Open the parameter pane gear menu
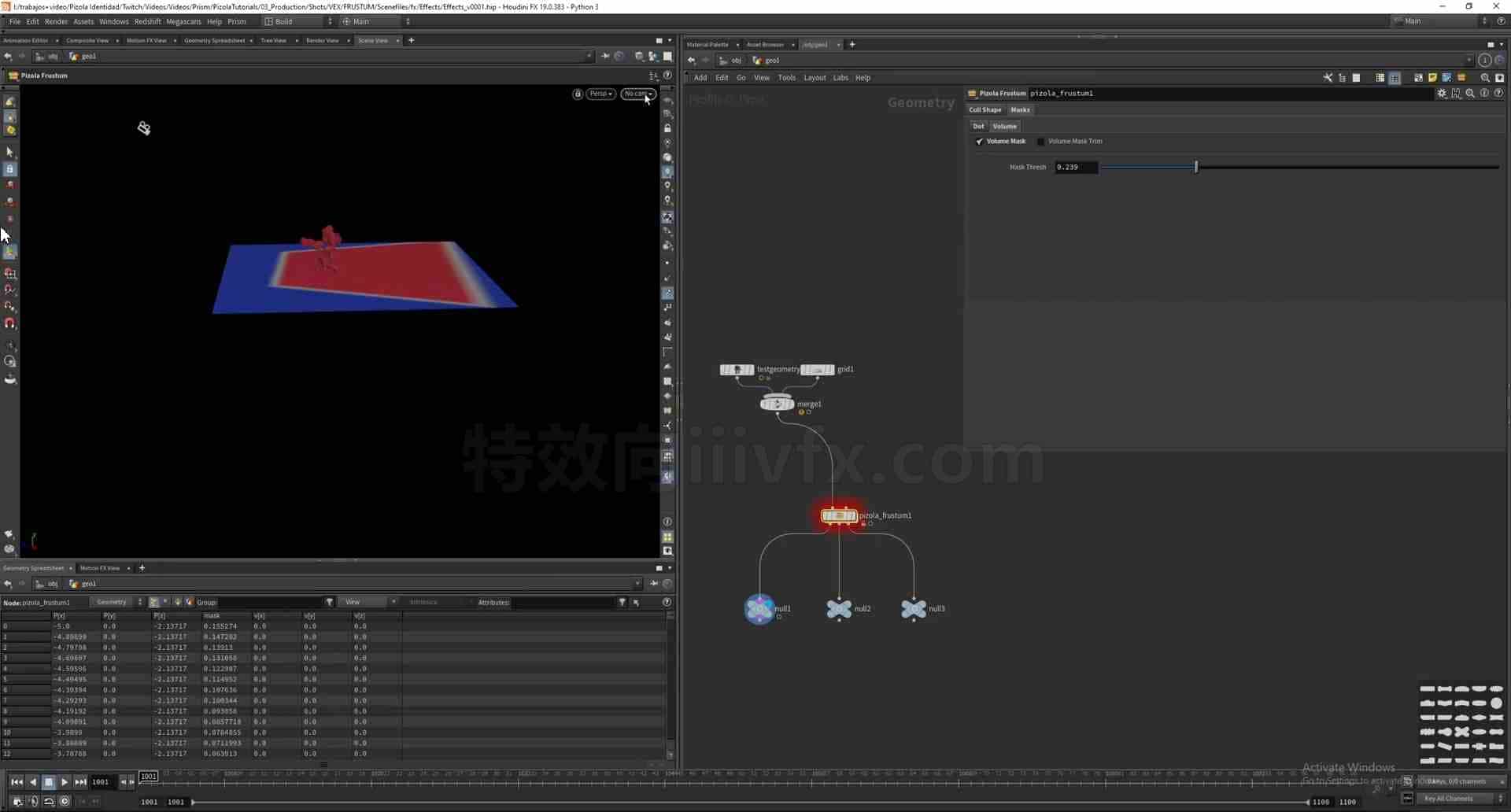The image size is (1511, 812). [x=1442, y=93]
